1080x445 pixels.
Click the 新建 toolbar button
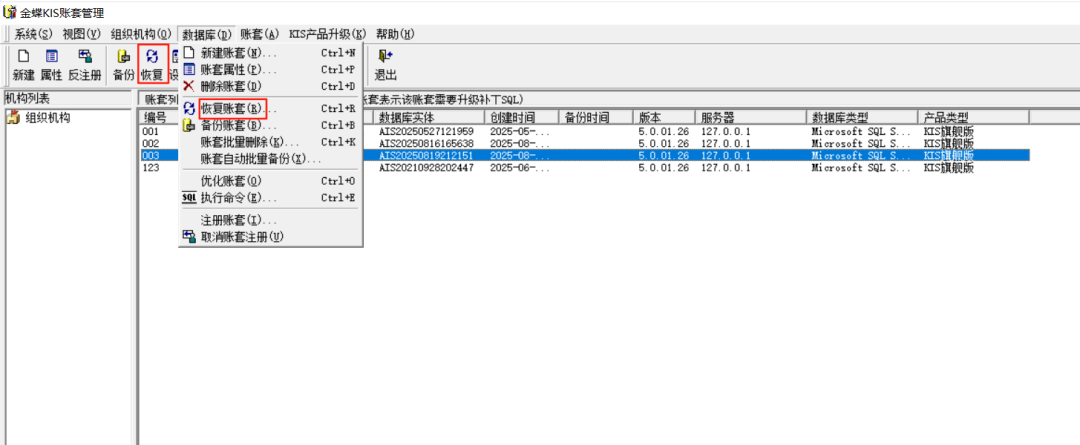(23, 65)
